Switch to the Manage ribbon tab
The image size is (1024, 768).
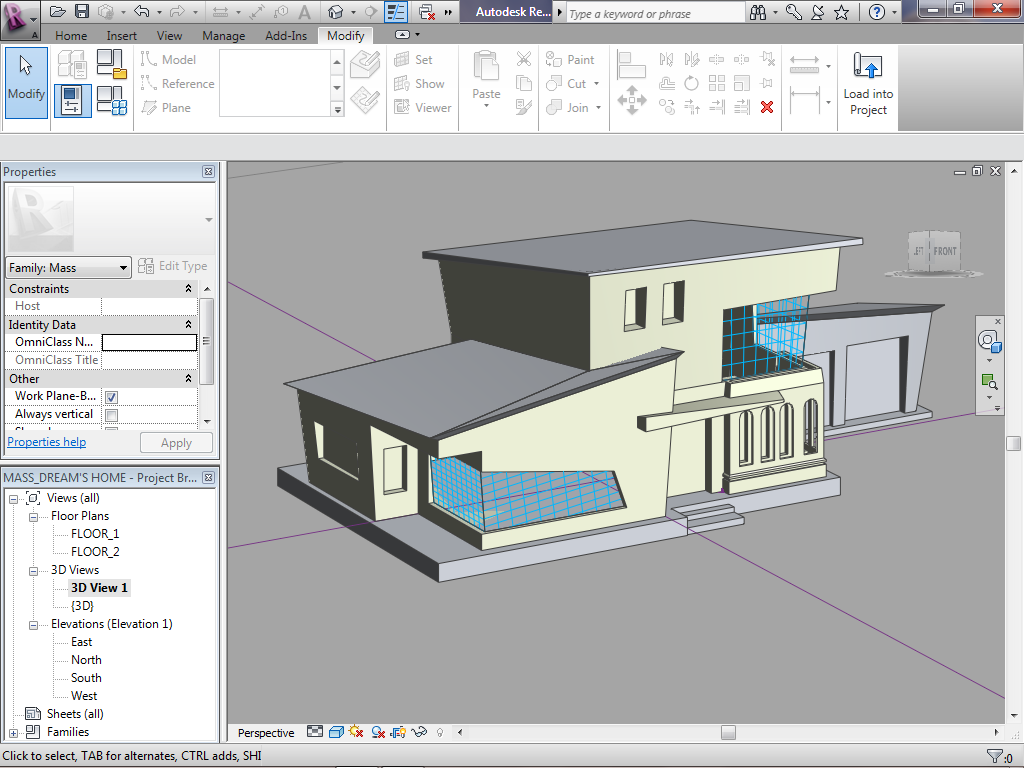[223, 36]
